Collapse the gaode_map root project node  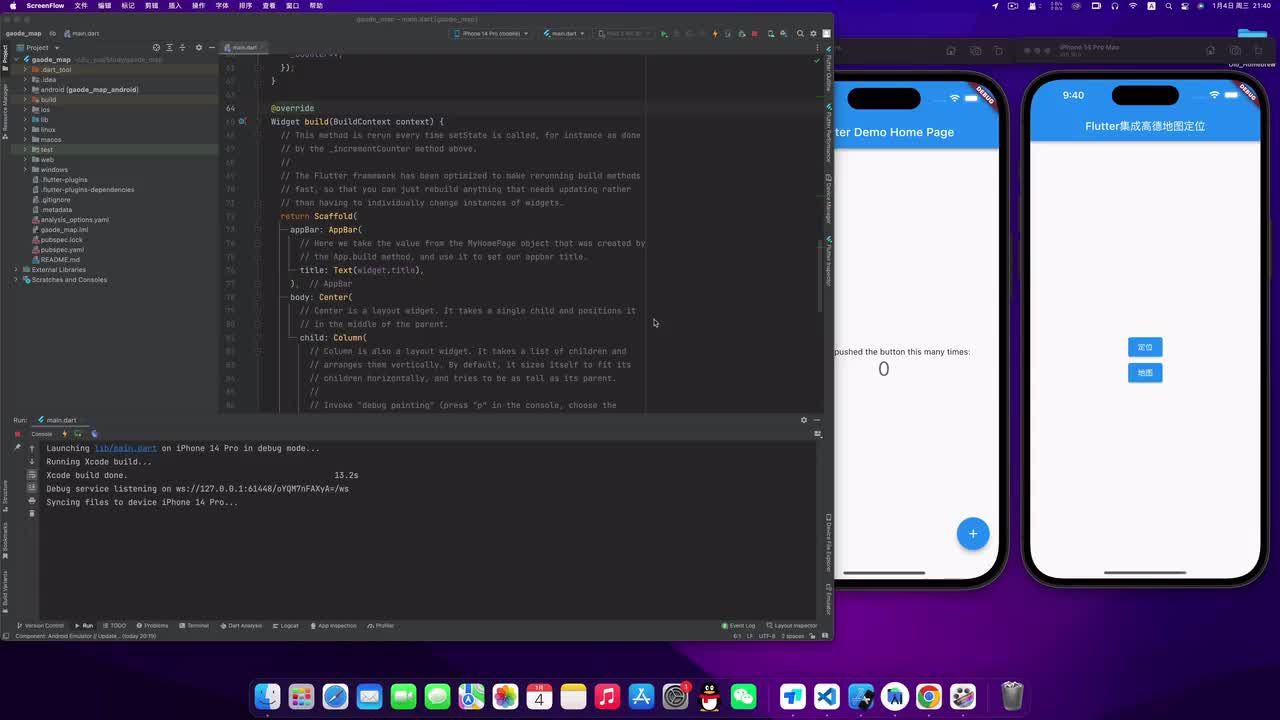pos(16,60)
